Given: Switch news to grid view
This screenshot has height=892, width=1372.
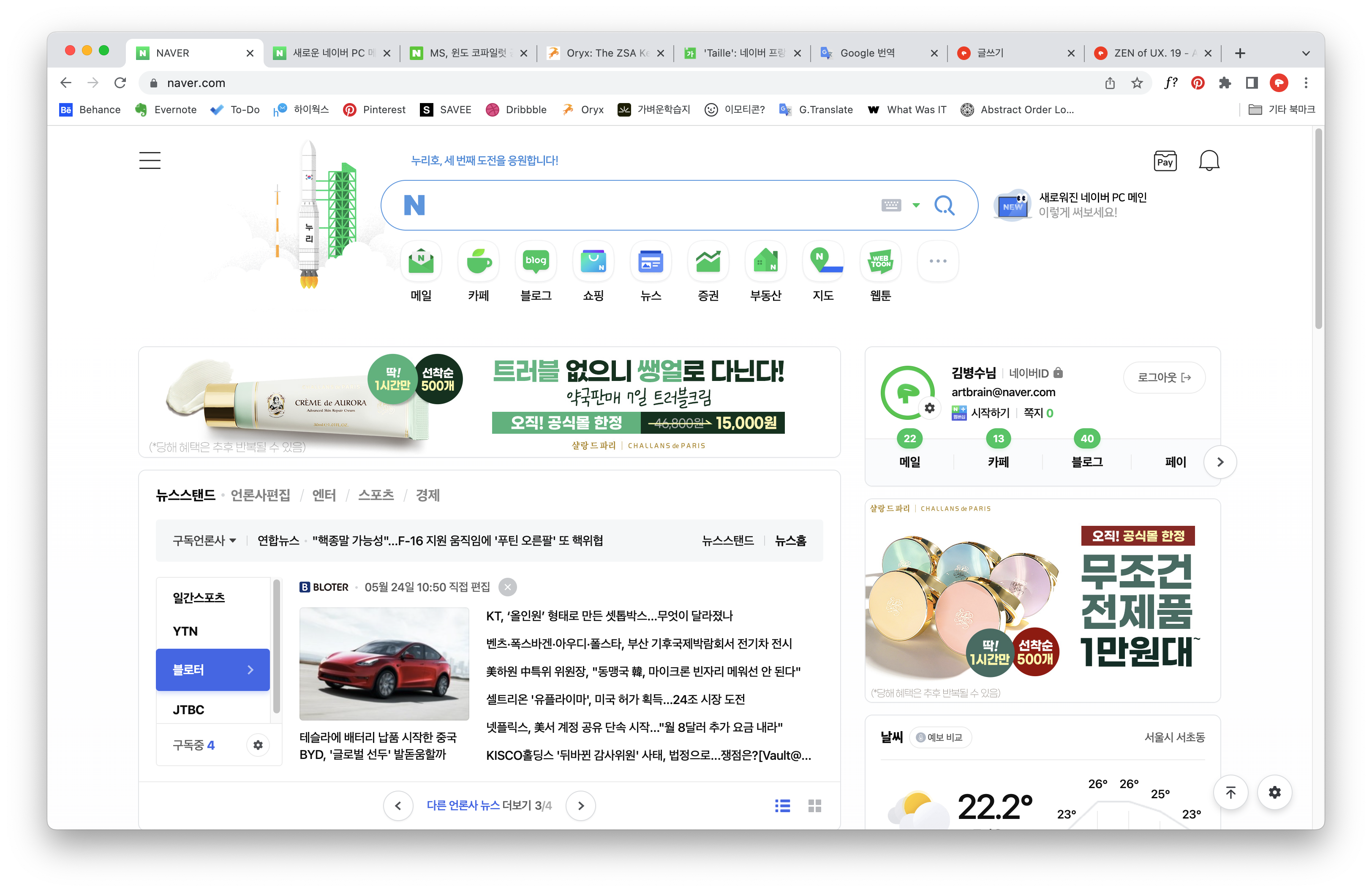Looking at the screenshot, I should point(814,805).
